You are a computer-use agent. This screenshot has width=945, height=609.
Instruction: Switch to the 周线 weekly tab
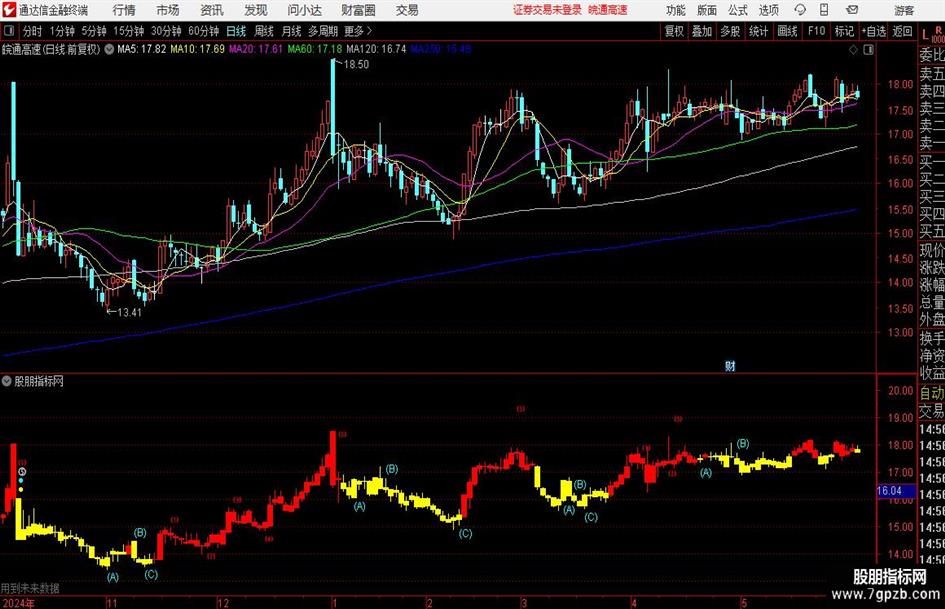(264, 31)
